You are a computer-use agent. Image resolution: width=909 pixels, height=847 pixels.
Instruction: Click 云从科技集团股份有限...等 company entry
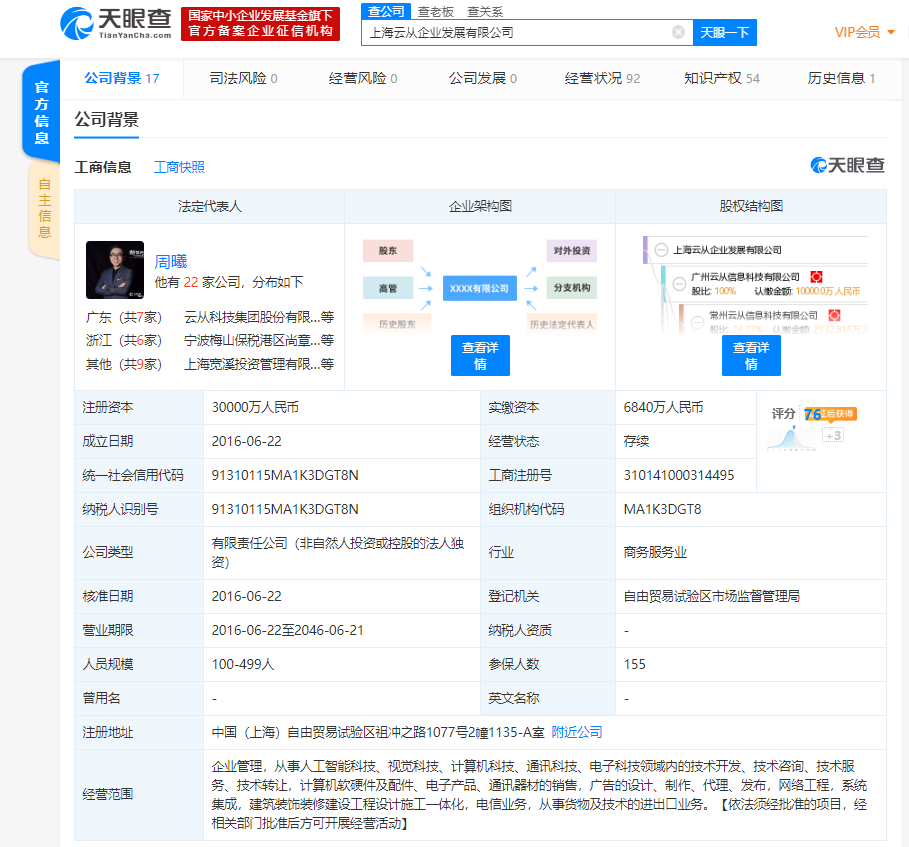259,318
